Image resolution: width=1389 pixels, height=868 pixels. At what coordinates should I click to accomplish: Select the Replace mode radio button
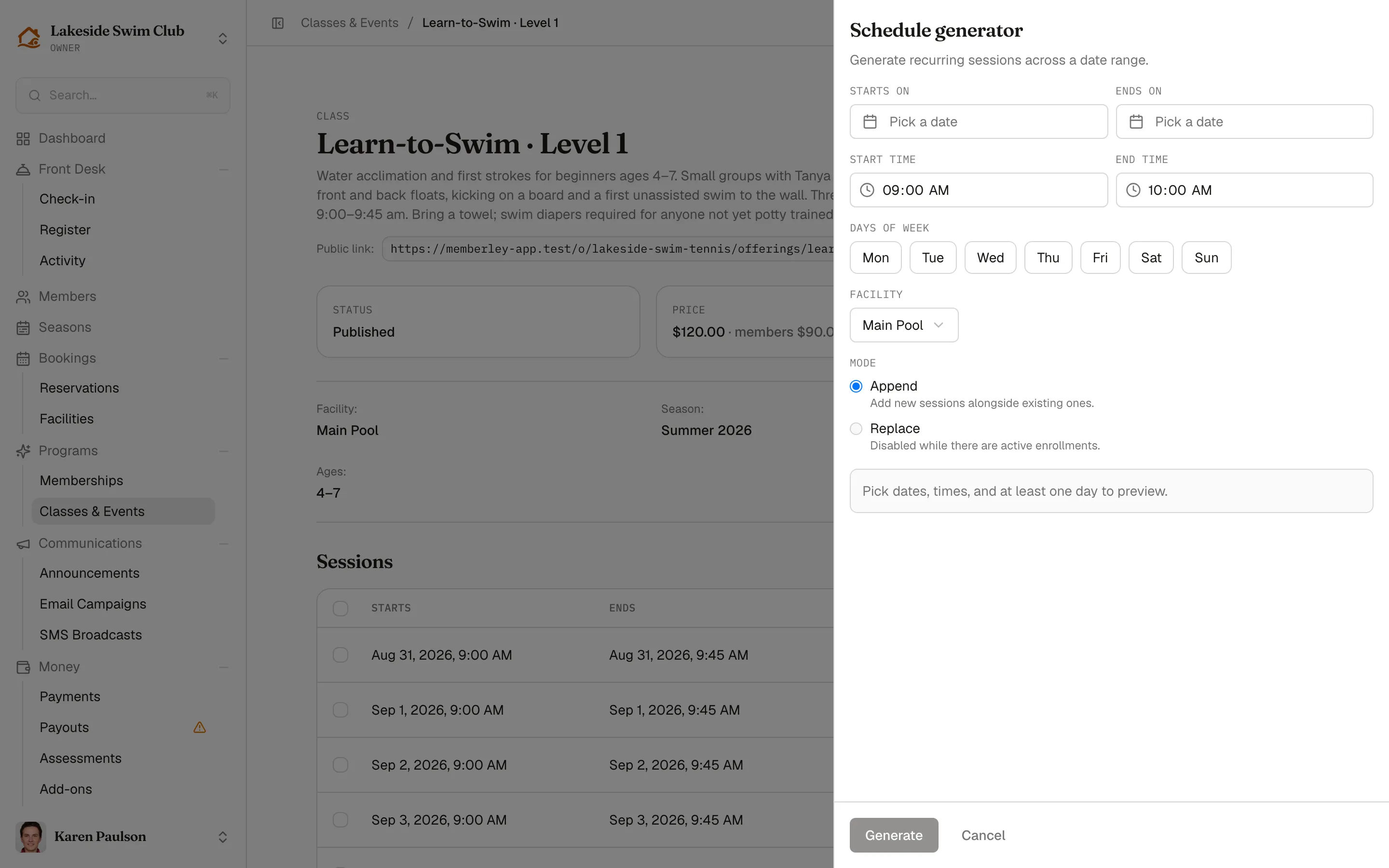[856, 429]
